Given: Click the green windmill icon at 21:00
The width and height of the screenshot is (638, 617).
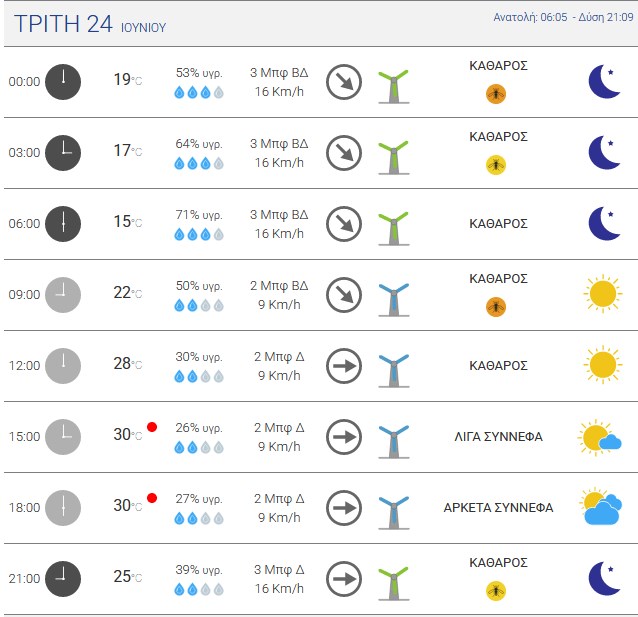Looking at the screenshot, I should [393, 583].
